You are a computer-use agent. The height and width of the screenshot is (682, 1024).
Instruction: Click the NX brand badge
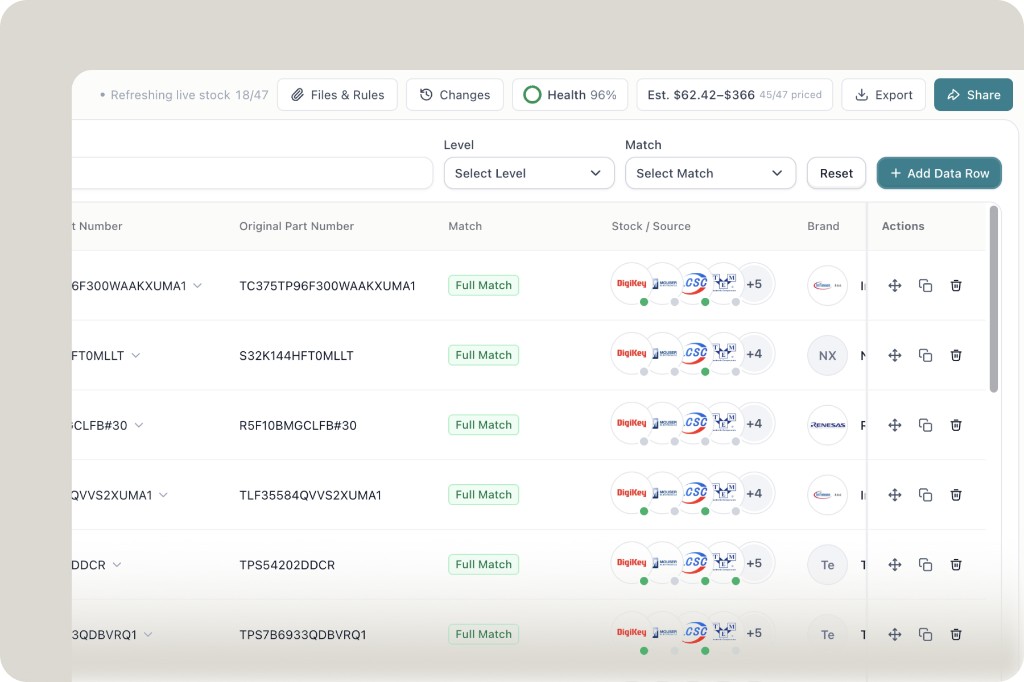pos(827,355)
